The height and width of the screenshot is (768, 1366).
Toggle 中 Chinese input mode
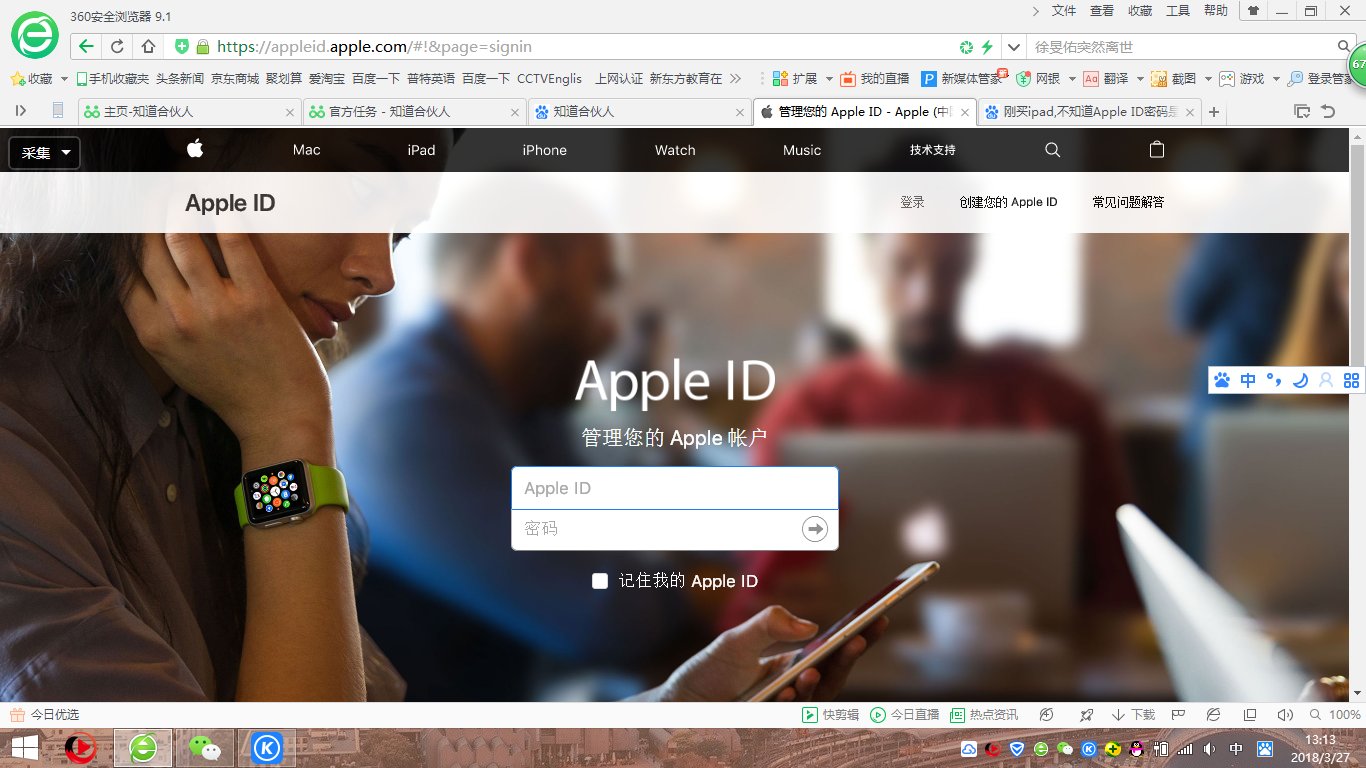point(1247,380)
